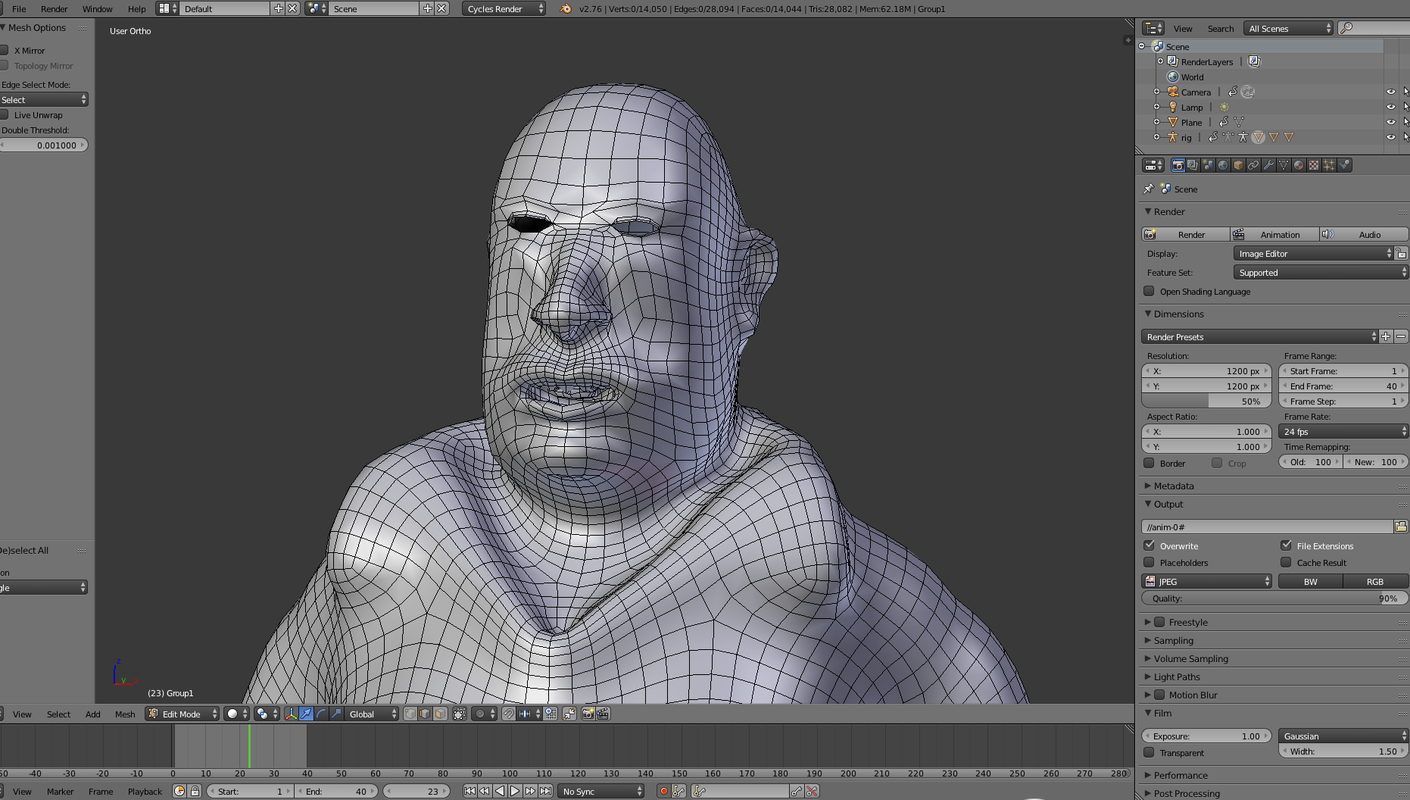The width and height of the screenshot is (1410, 800).
Task: Open the Material properties sphere icon
Action: pos(1298,165)
